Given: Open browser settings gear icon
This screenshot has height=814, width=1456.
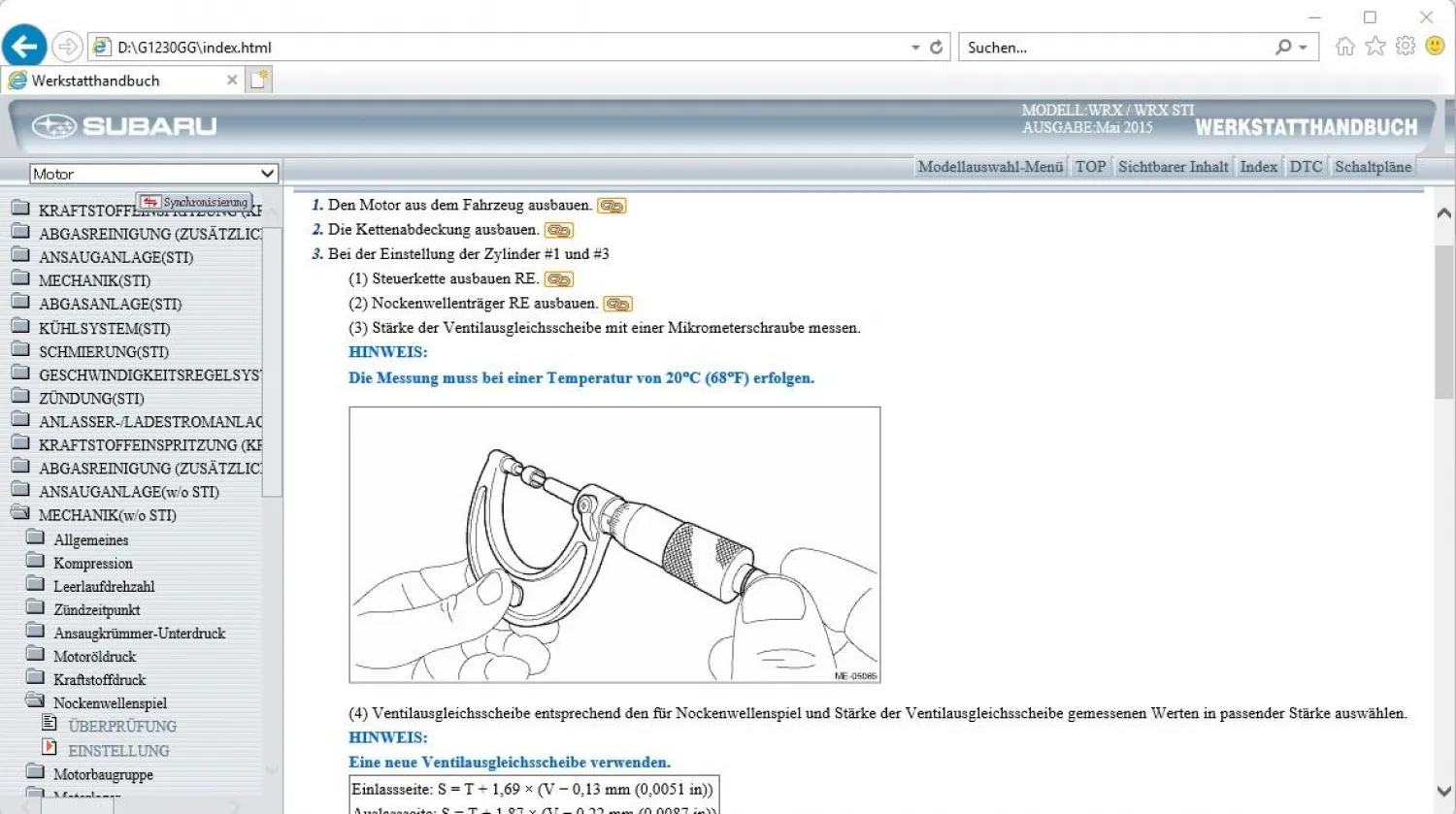Looking at the screenshot, I should pyautogui.click(x=1405, y=46).
